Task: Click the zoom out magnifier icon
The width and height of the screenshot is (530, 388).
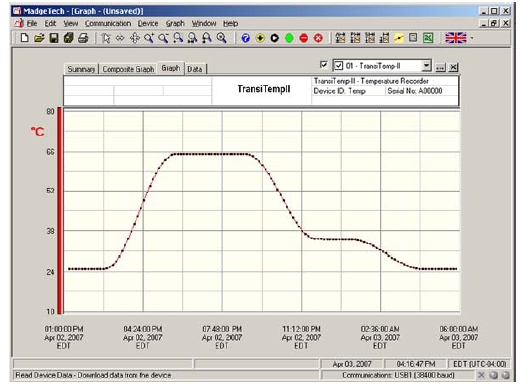Action: point(164,38)
